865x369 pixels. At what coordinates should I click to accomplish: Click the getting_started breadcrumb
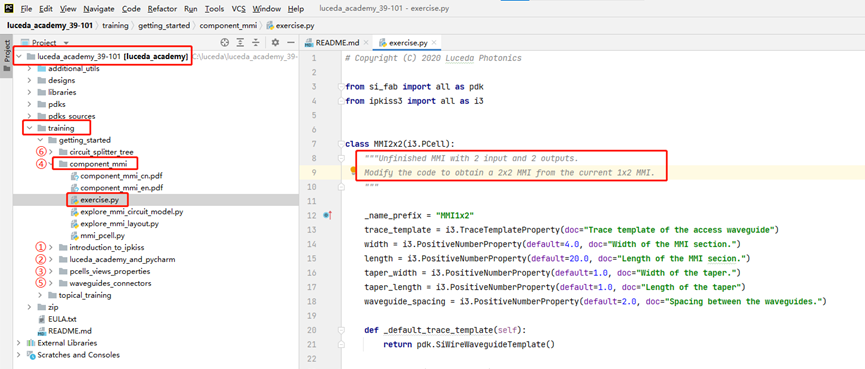coord(164,25)
